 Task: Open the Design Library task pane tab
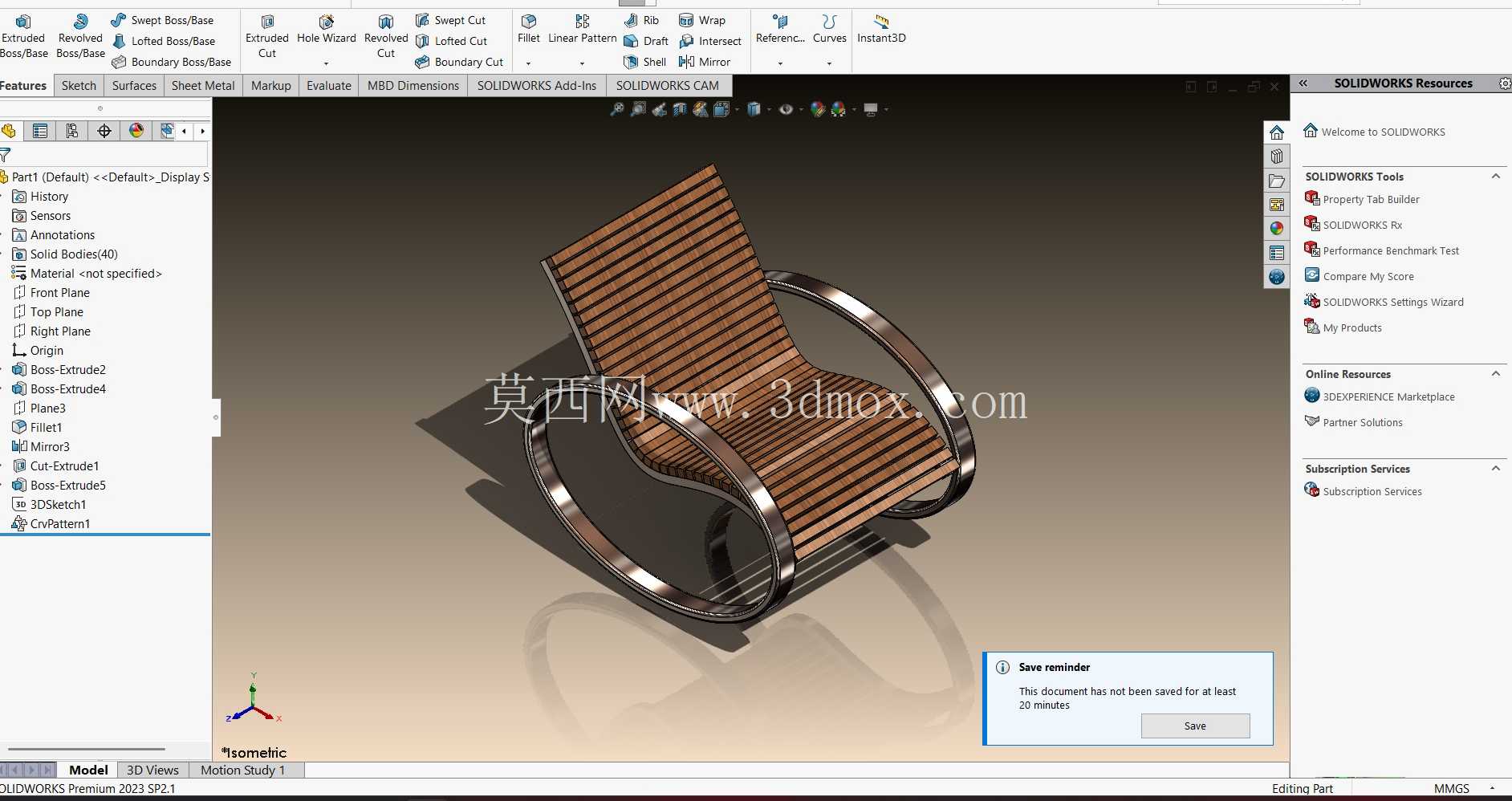(x=1277, y=157)
